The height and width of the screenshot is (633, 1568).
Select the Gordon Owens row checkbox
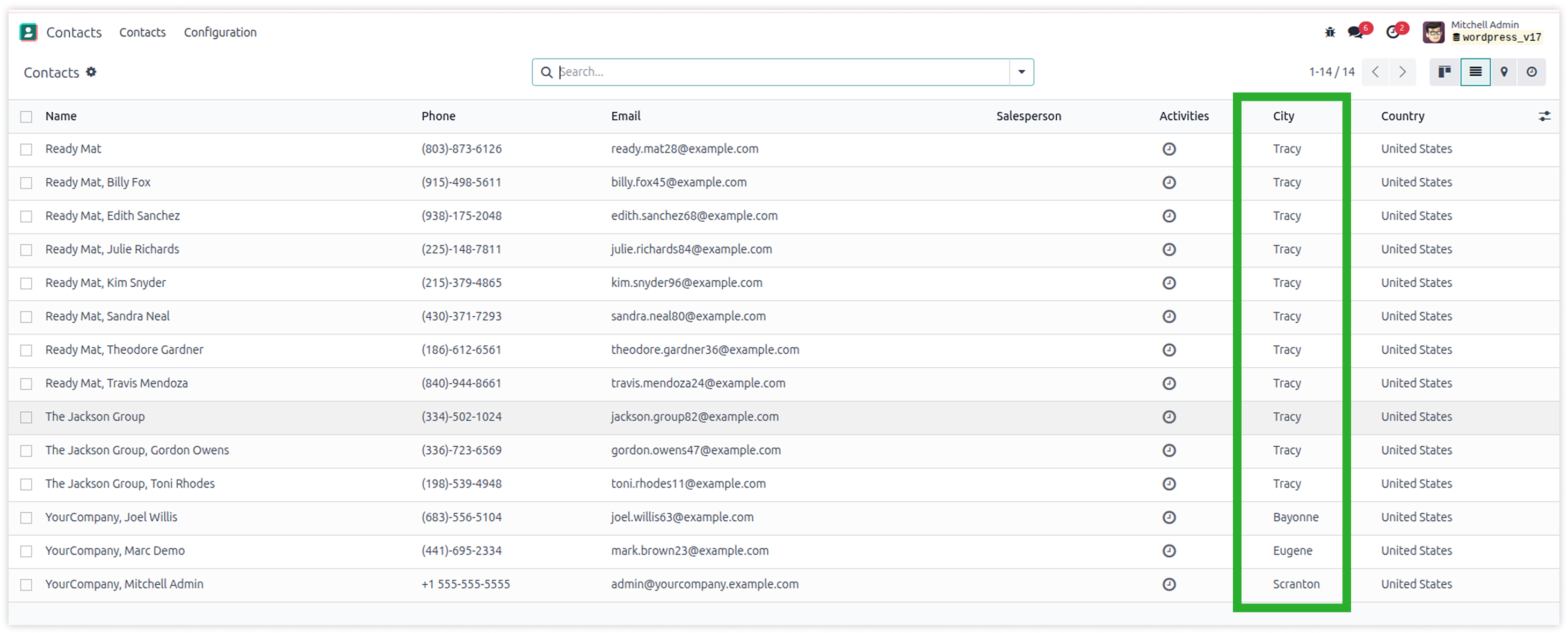tap(26, 451)
